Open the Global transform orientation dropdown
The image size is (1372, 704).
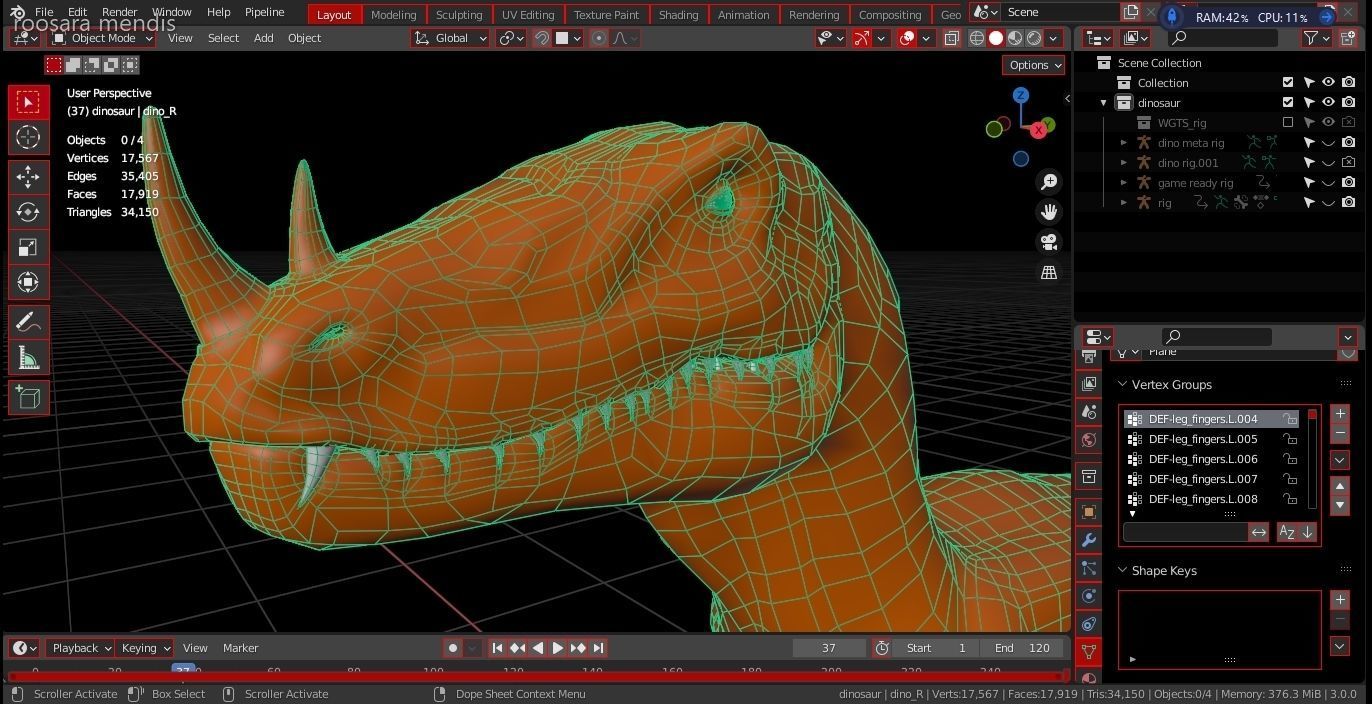pyautogui.click(x=451, y=38)
